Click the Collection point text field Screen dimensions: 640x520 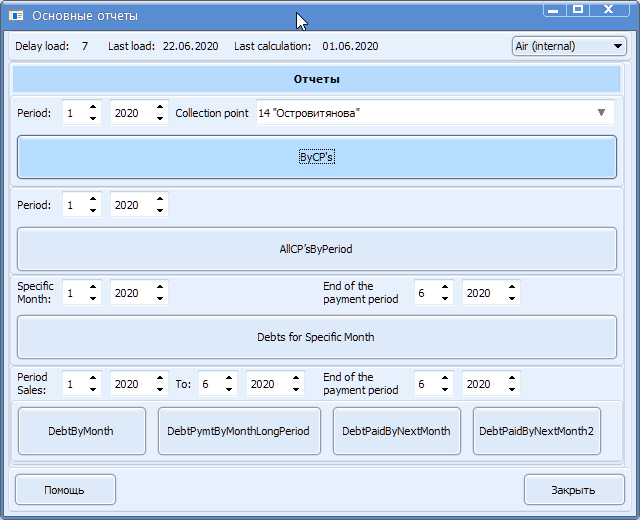(x=420, y=113)
